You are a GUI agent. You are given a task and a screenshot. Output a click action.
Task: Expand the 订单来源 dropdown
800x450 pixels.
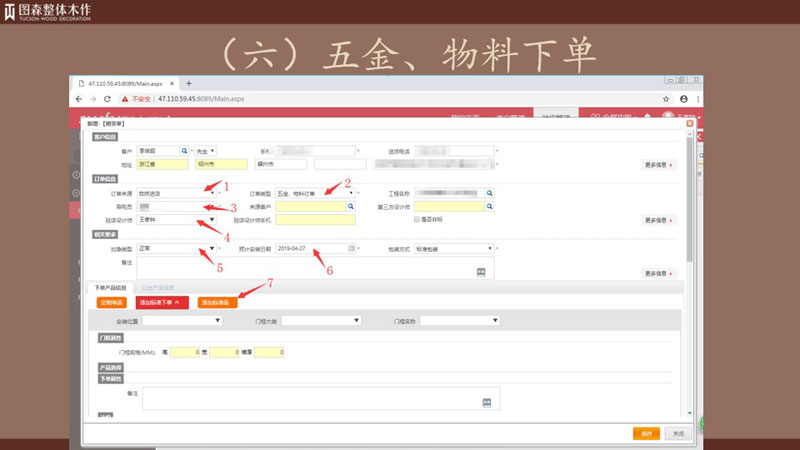click(211, 193)
